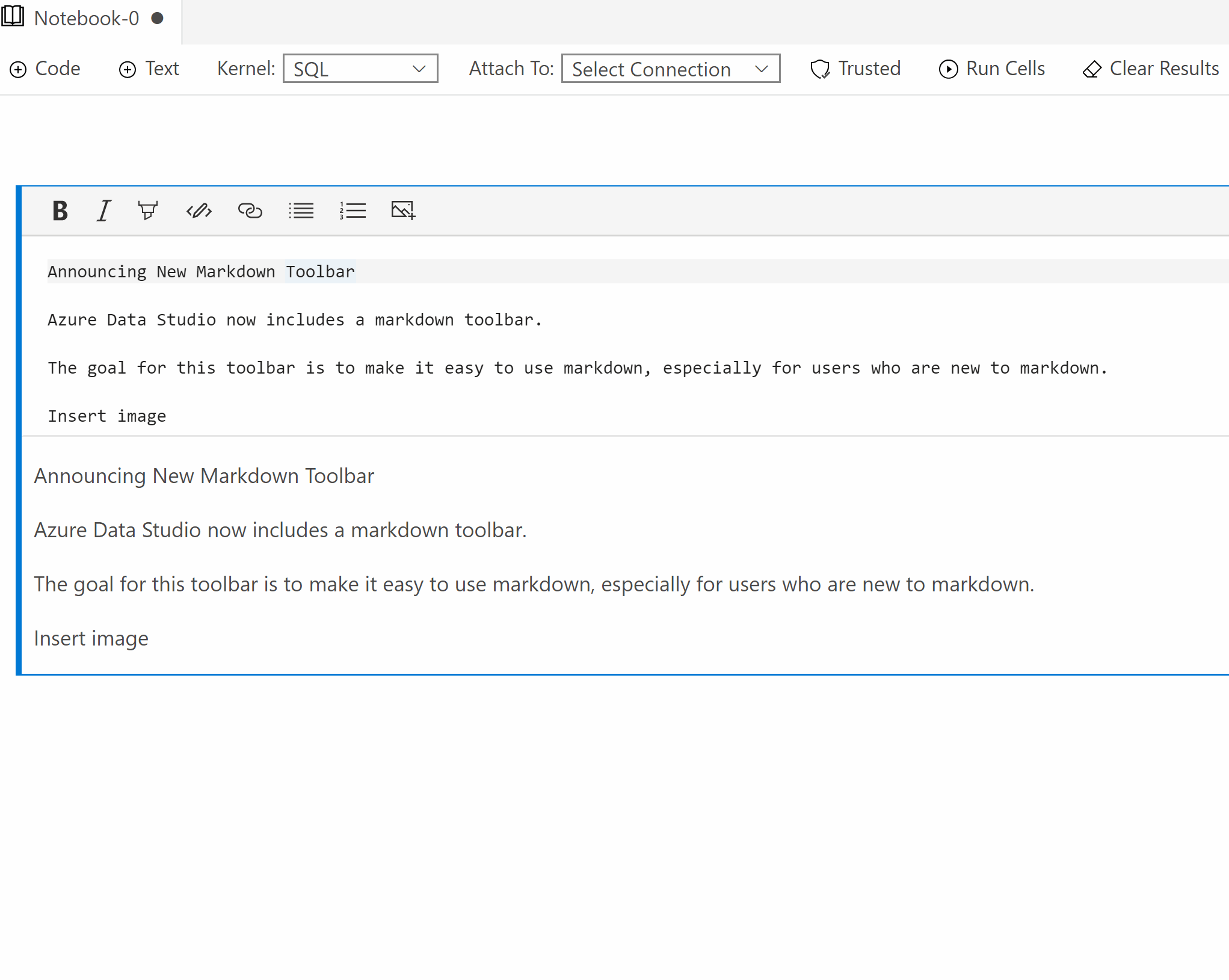Clear Results for the notebook
This screenshot has height=980, width=1229.
pyautogui.click(x=1149, y=69)
